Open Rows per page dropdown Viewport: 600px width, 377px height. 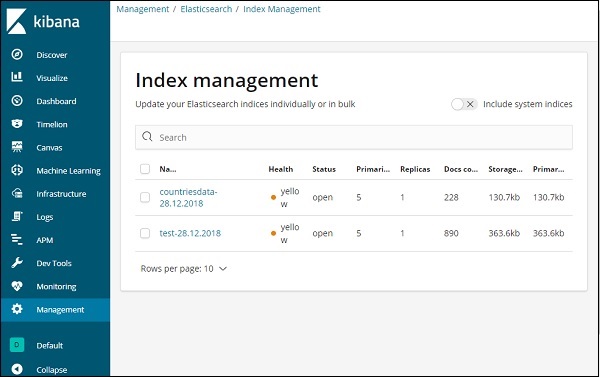tap(184, 269)
